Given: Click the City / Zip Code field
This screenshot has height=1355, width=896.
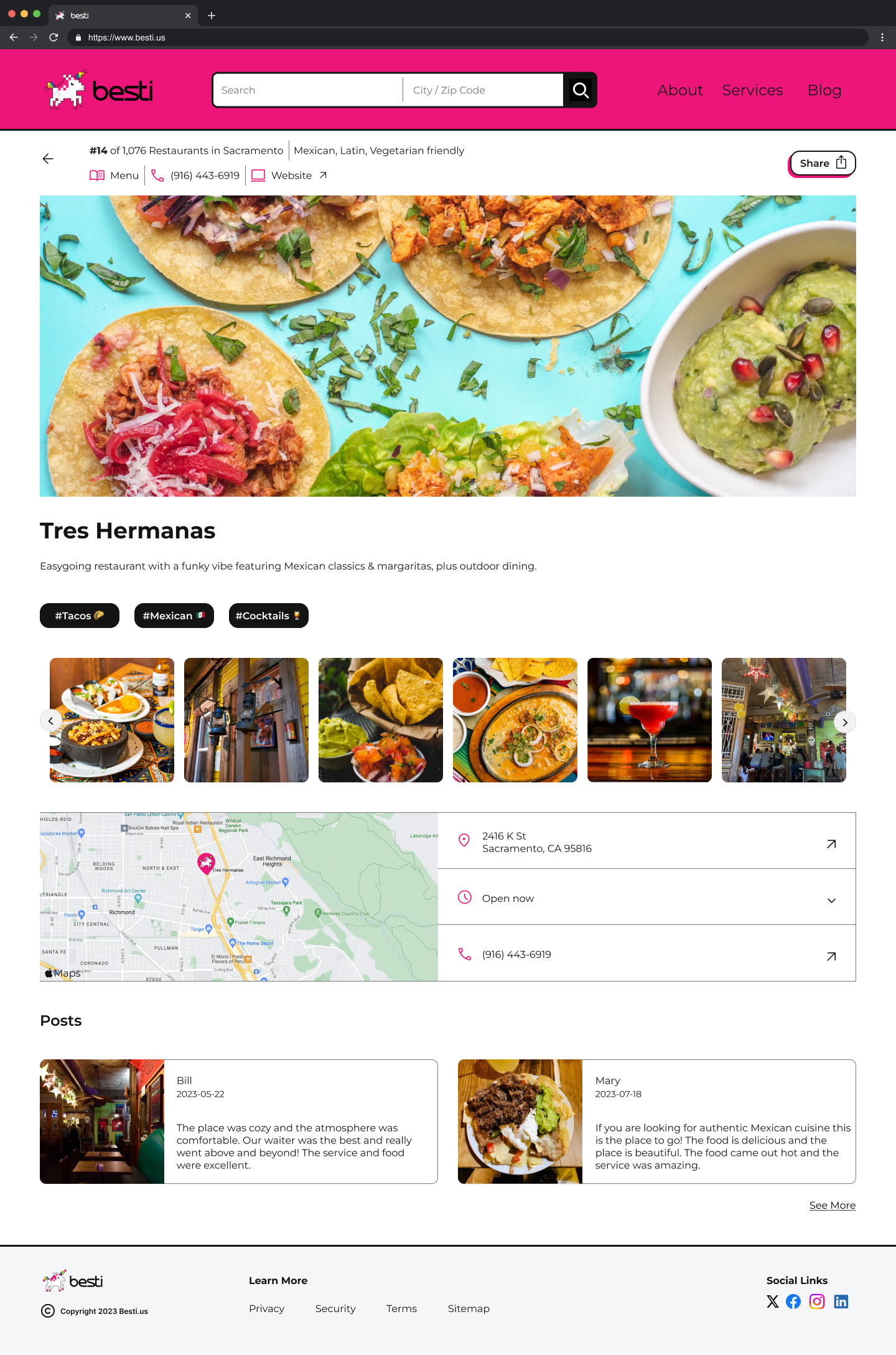Looking at the screenshot, I should pyautogui.click(x=483, y=90).
